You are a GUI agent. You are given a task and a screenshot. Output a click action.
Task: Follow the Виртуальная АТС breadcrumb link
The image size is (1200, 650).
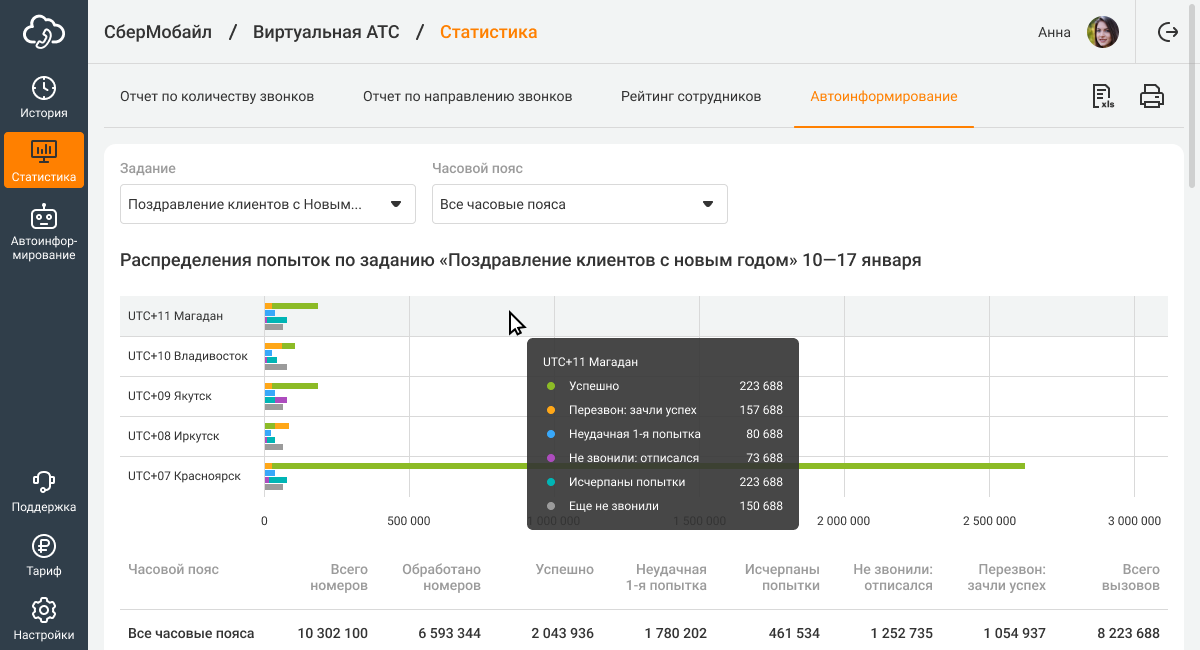[325, 32]
